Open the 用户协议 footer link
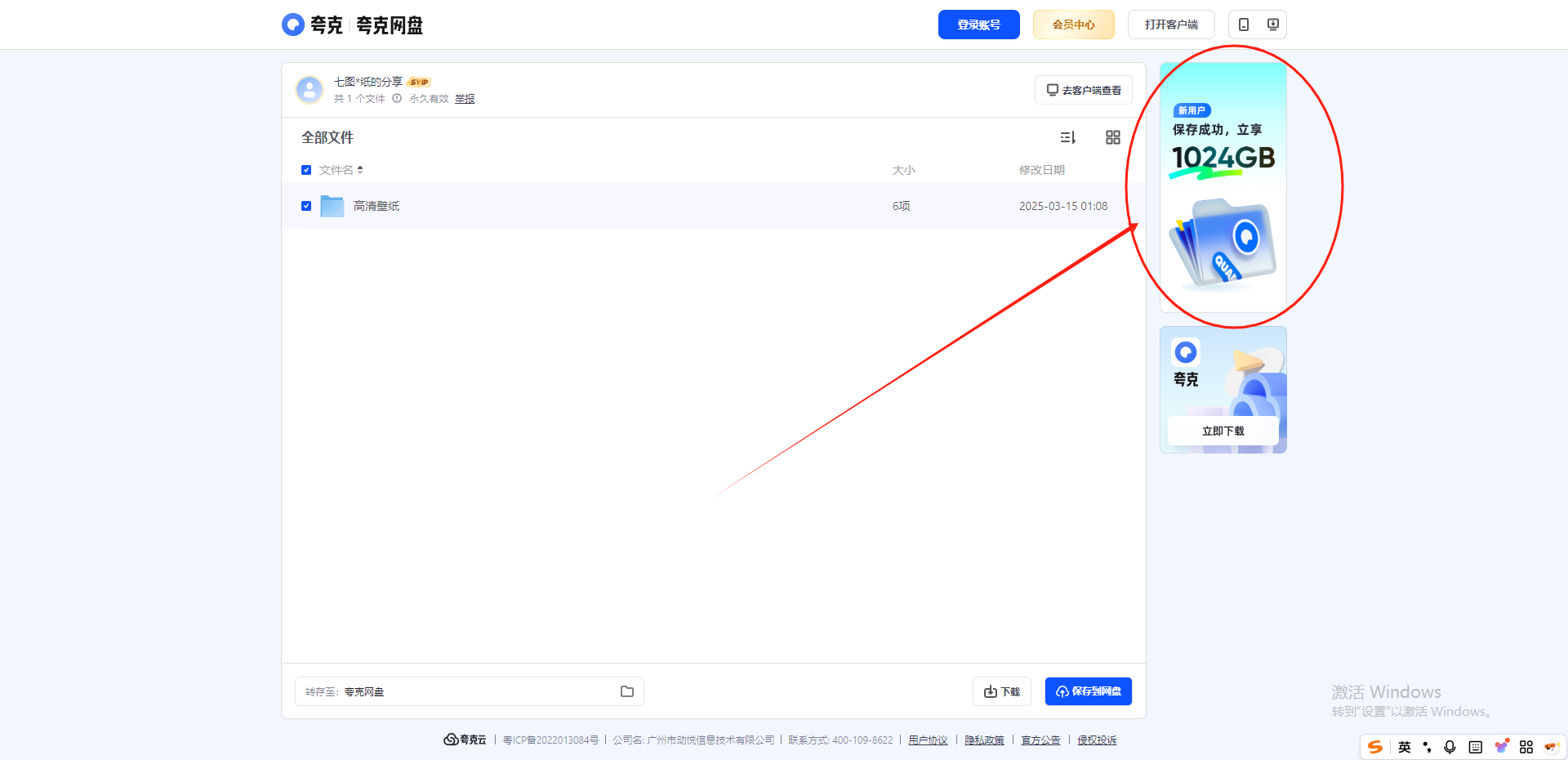Viewport: 1568px width, 760px height. coord(928,740)
